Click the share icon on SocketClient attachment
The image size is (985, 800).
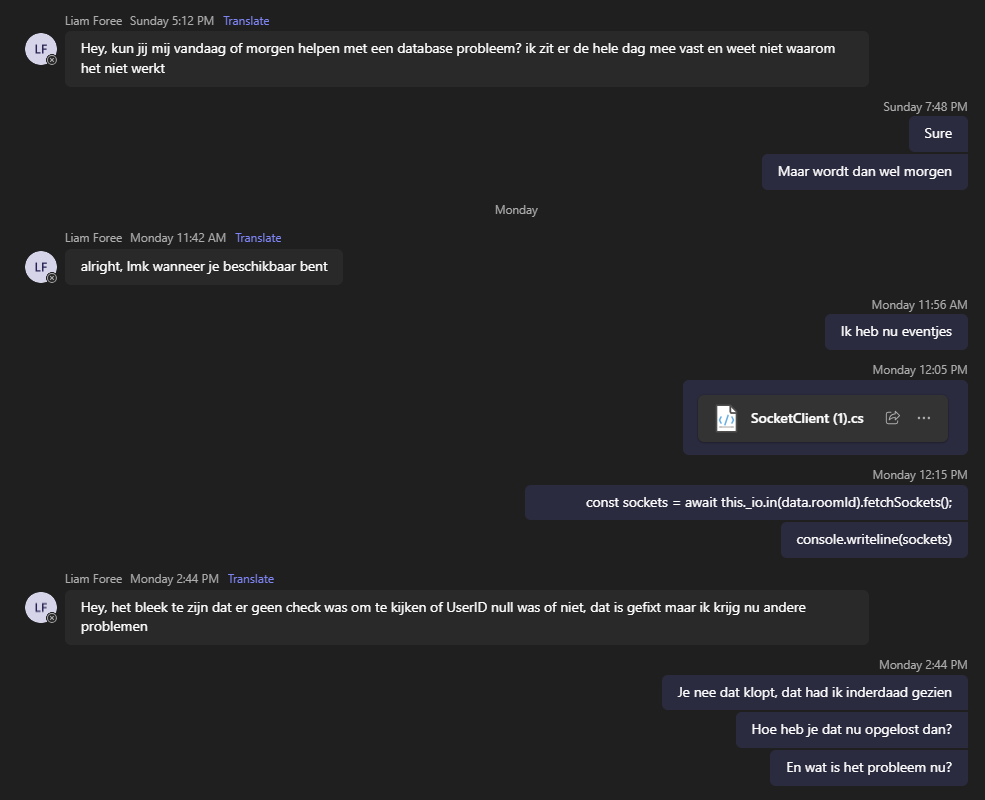[892, 418]
